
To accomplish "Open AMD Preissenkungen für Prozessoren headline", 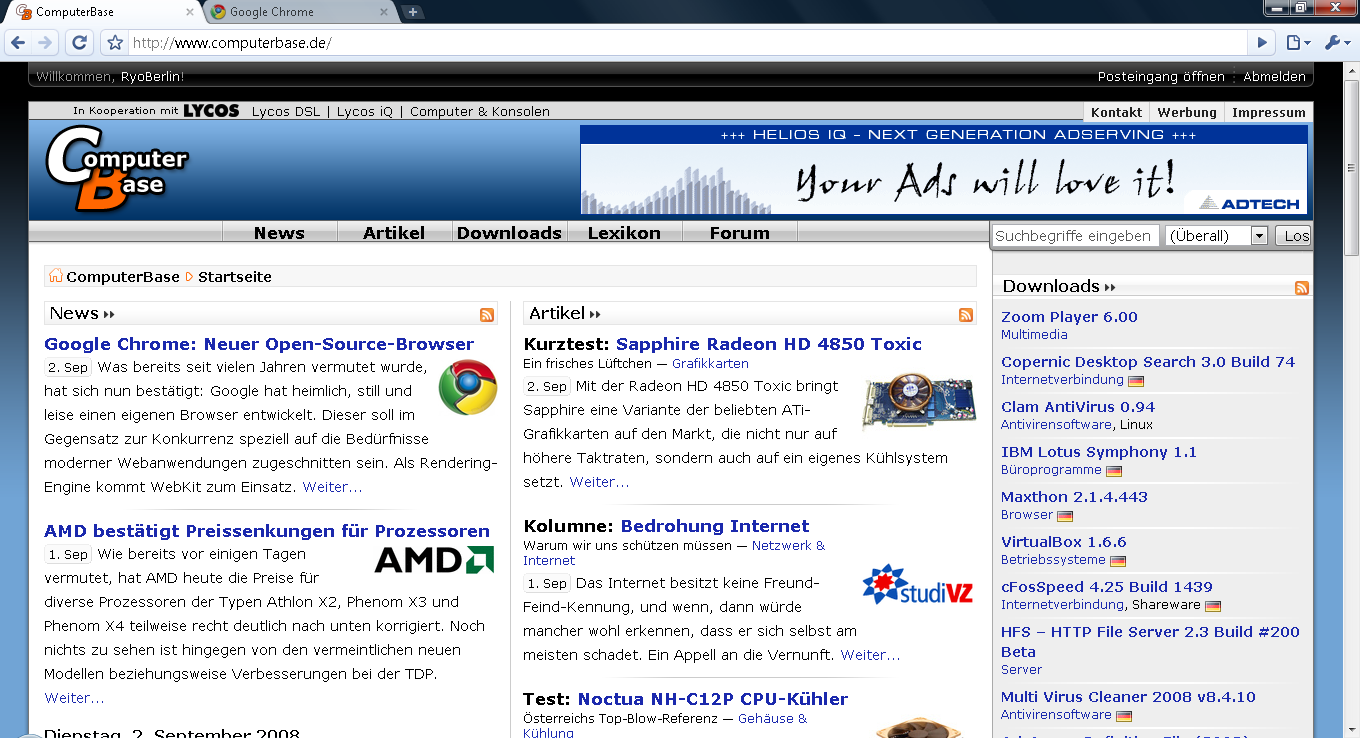I will 267,531.
